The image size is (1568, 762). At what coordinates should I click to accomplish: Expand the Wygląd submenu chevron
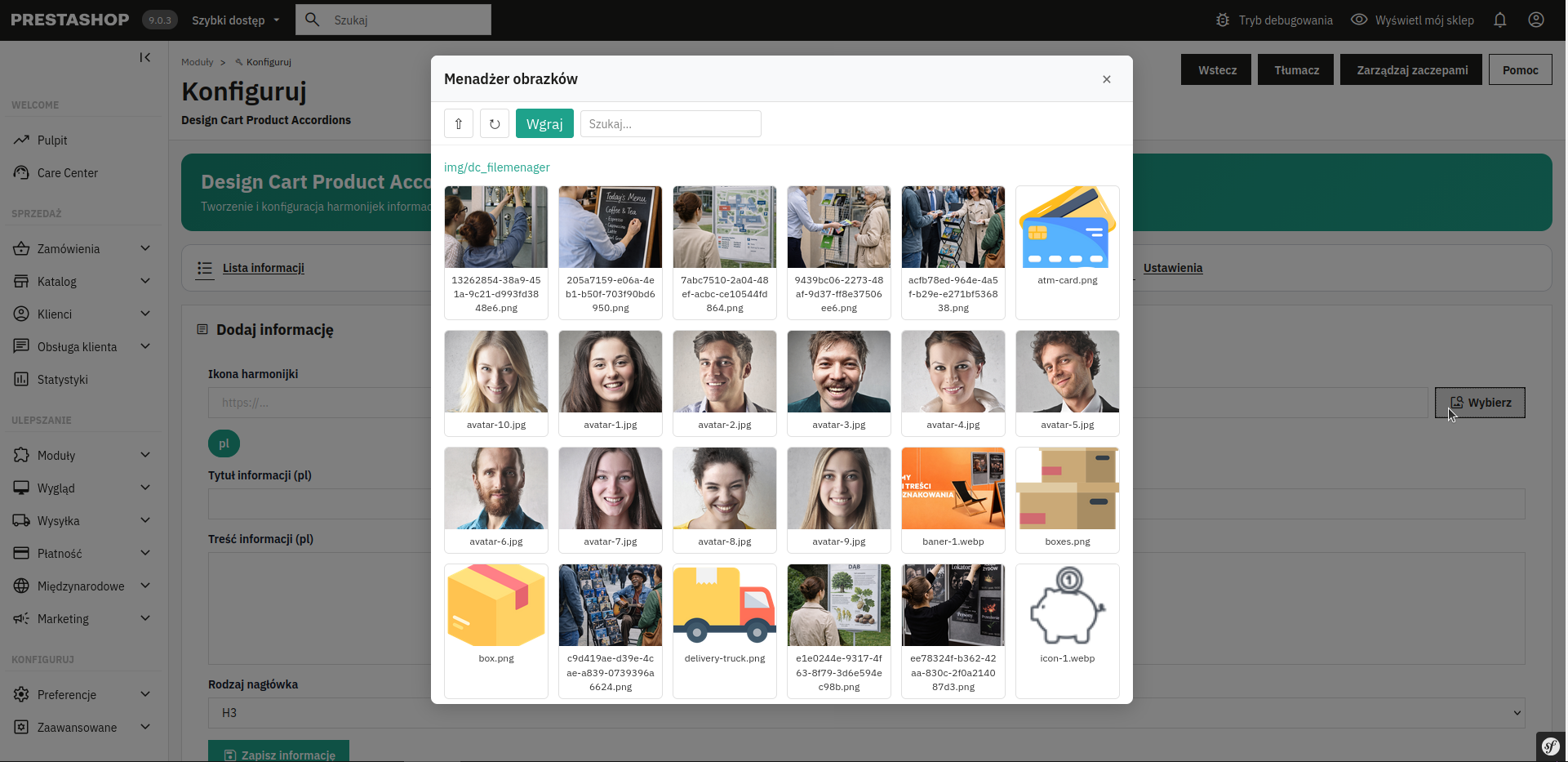coord(145,488)
